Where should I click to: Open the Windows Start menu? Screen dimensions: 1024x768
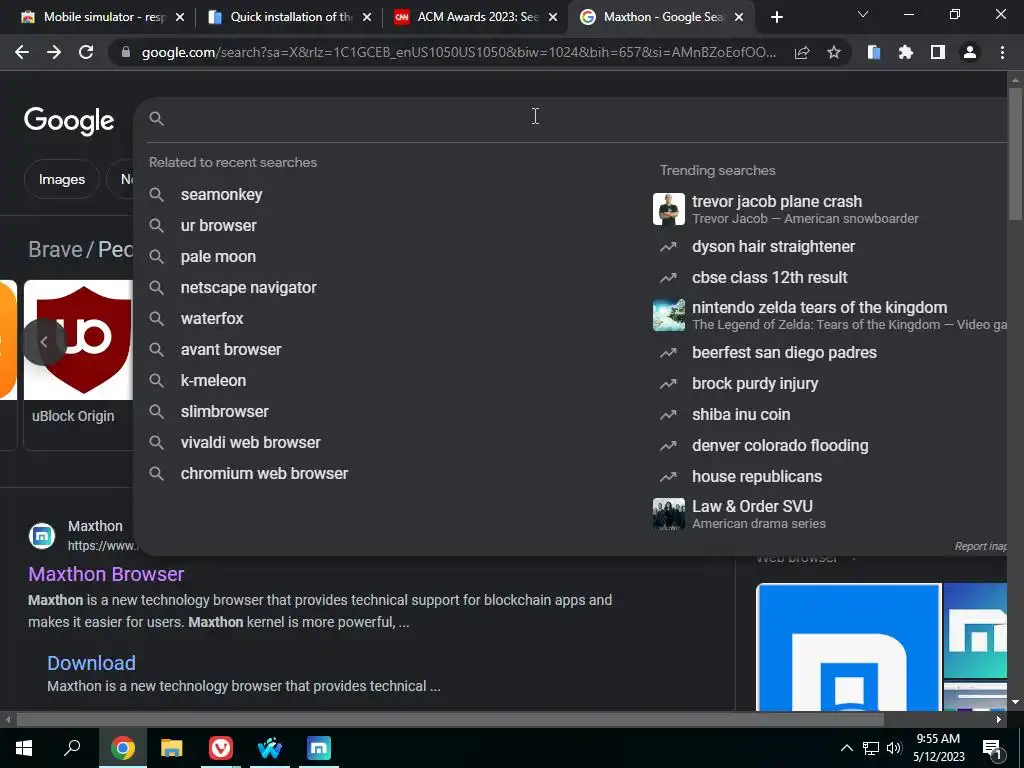coord(24,748)
